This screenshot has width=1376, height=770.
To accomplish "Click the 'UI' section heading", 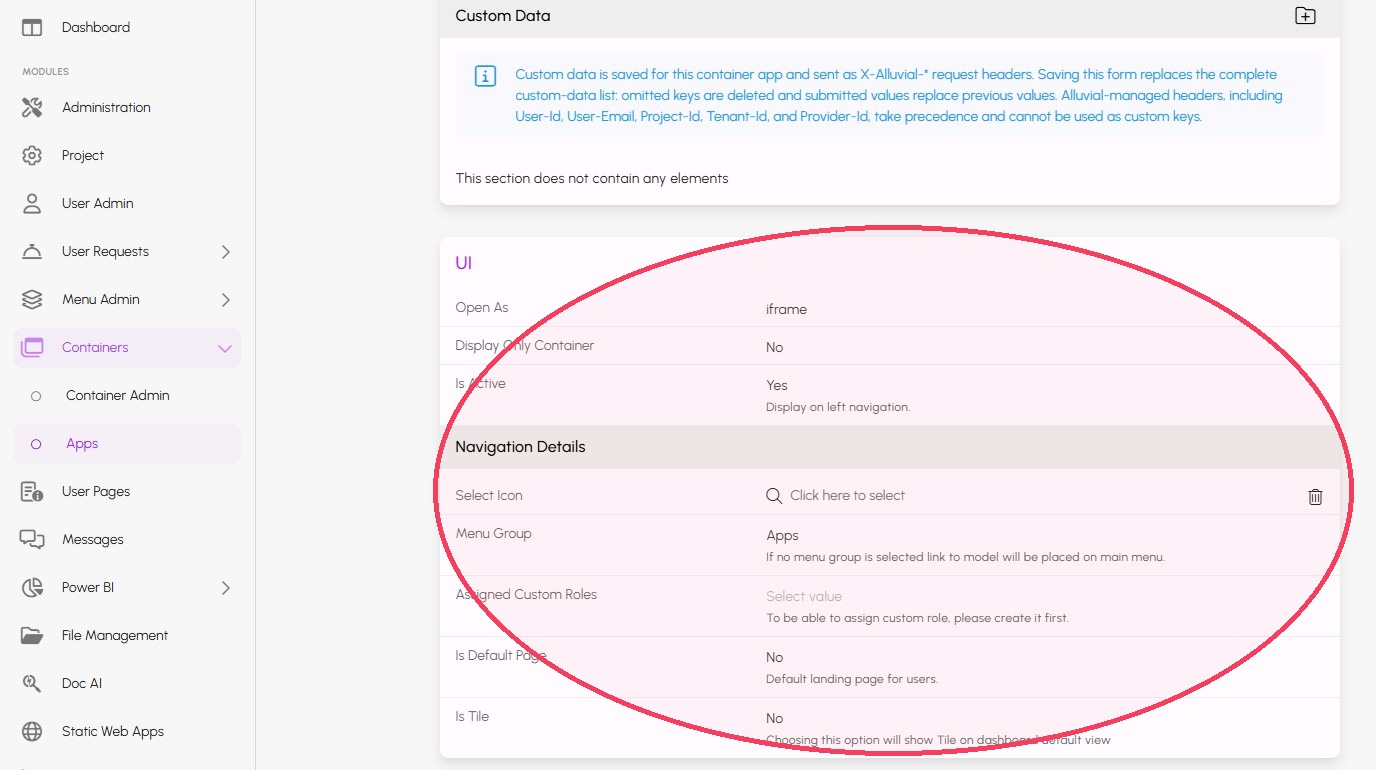I will pyautogui.click(x=463, y=263).
